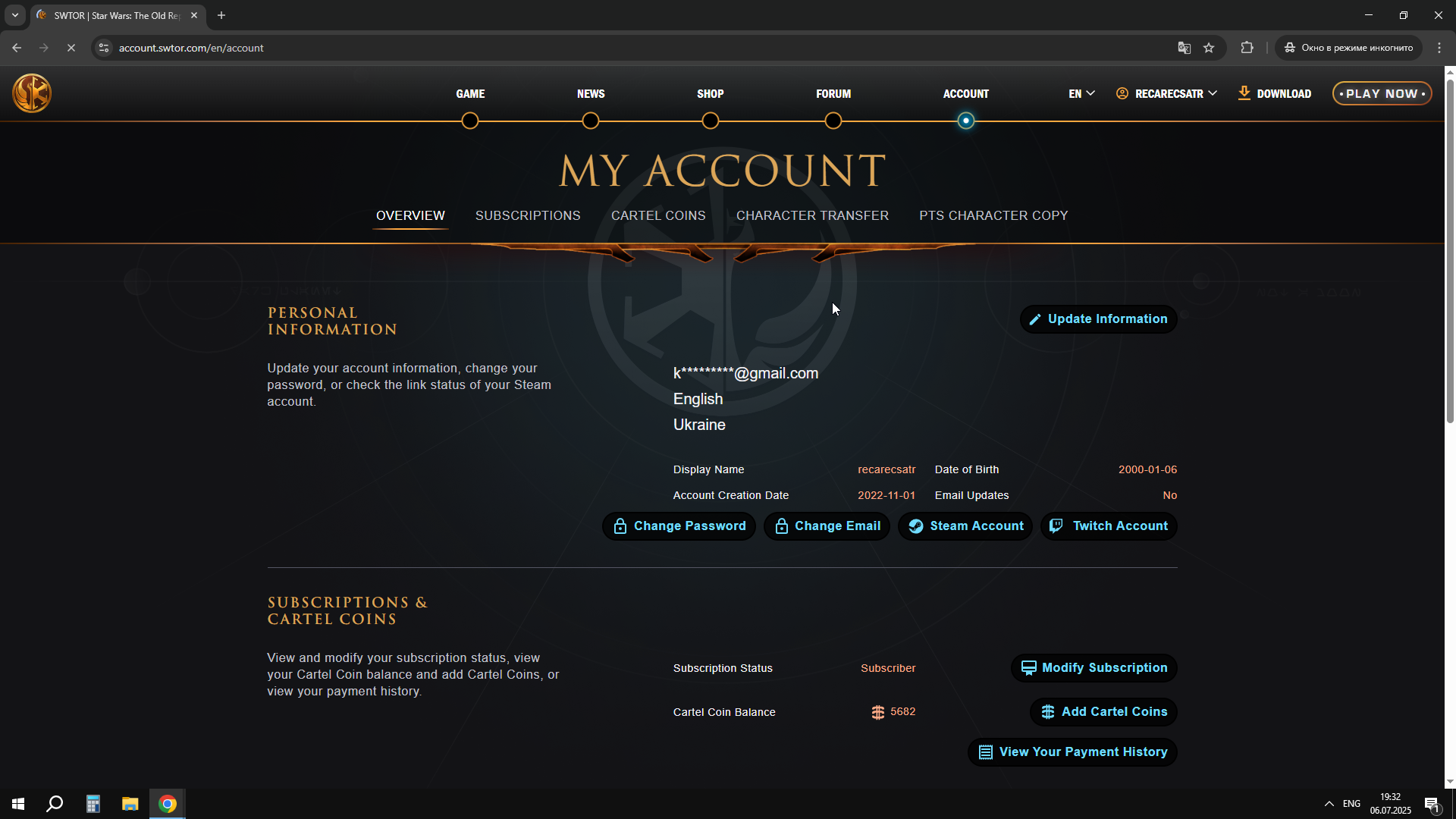The height and width of the screenshot is (819, 1456).
Task: Open Windows search from taskbar
Action: tap(55, 804)
